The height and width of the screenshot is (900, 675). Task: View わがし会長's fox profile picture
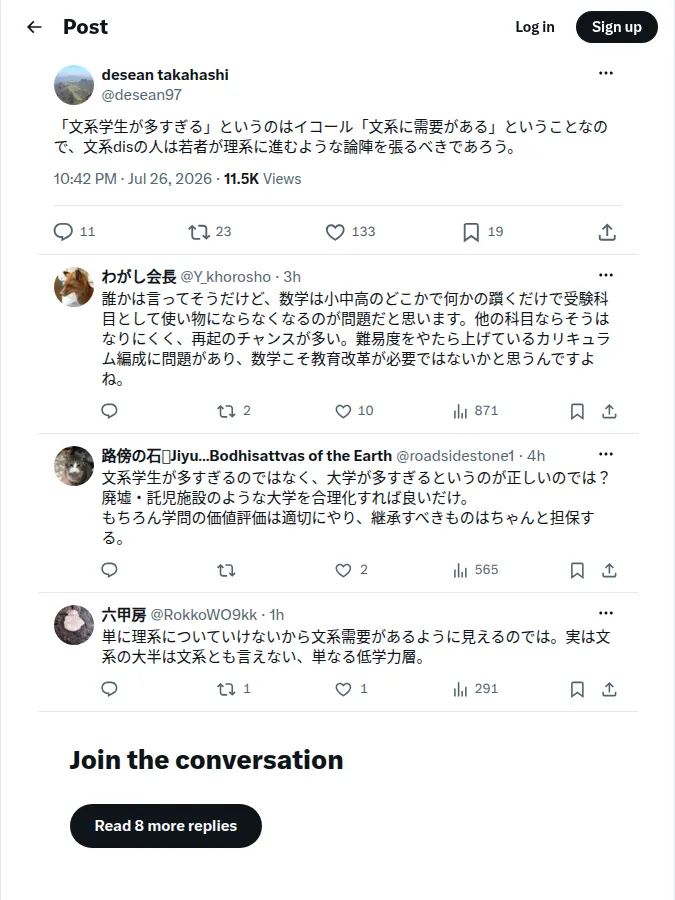73,287
